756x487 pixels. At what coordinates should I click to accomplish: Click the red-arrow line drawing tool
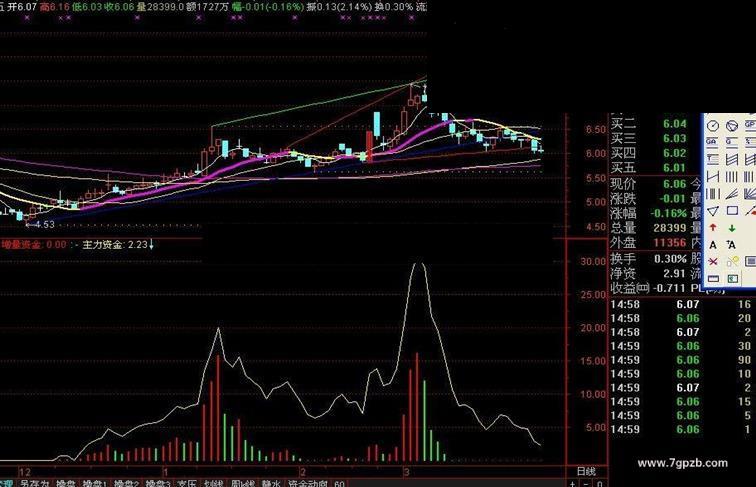tap(751, 211)
